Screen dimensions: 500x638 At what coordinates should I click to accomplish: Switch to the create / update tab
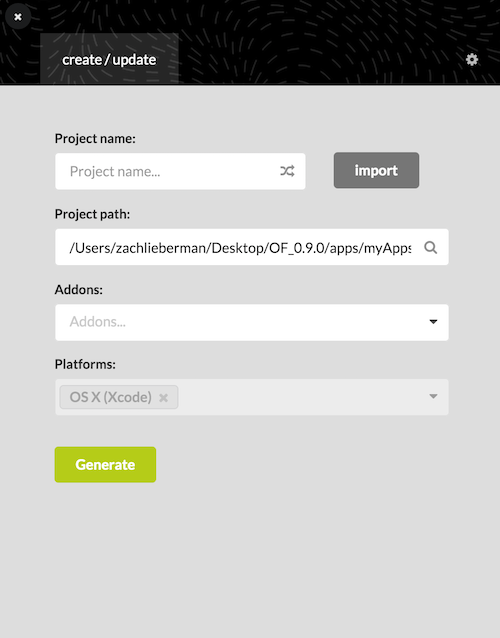[x=109, y=59]
